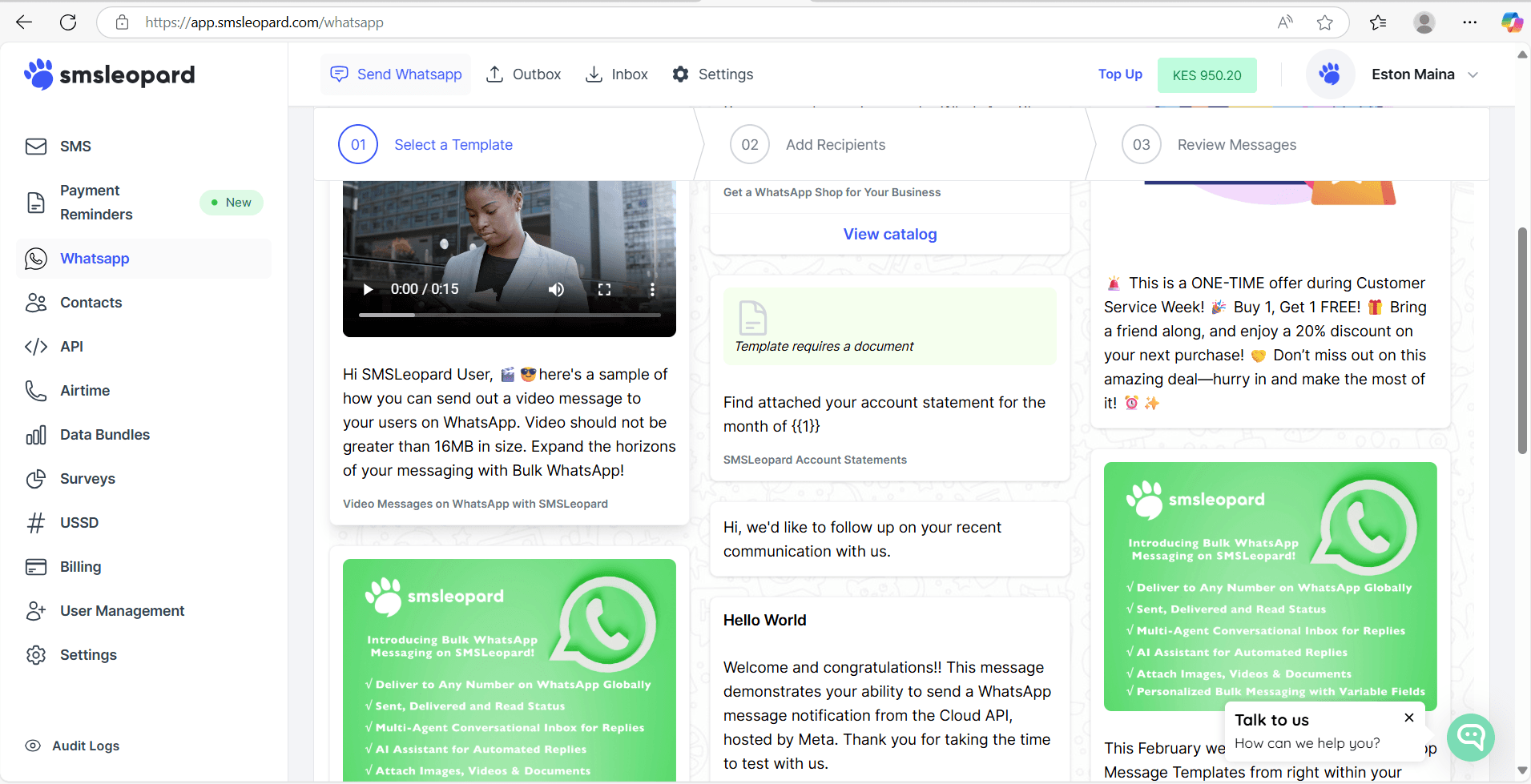Mute the sample video's audio
Image resolution: width=1531 pixels, height=784 pixels.
[556, 289]
